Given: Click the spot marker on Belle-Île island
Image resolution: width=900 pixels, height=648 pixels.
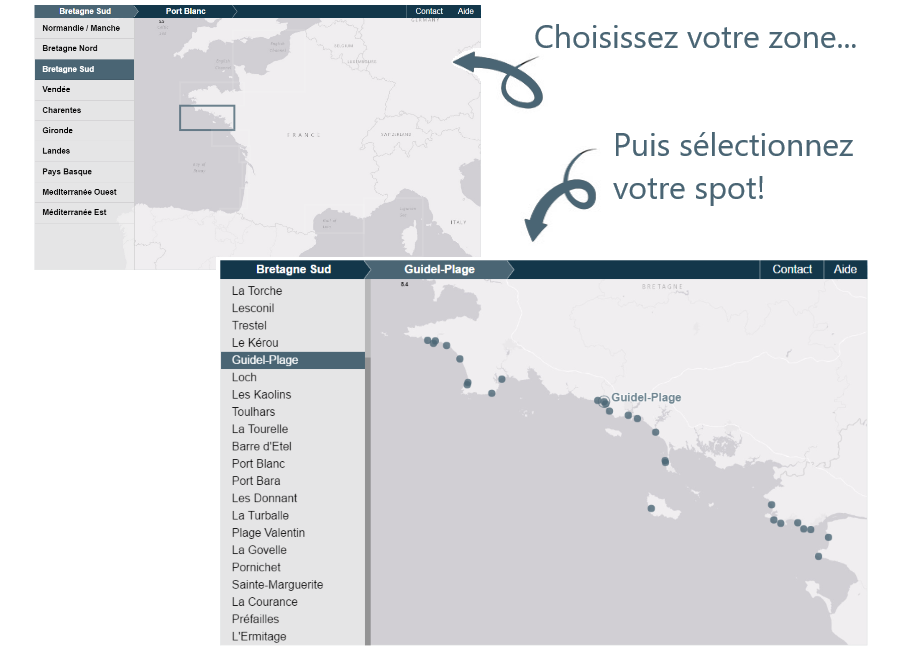Looking at the screenshot, I should click(x=651, y=508).
